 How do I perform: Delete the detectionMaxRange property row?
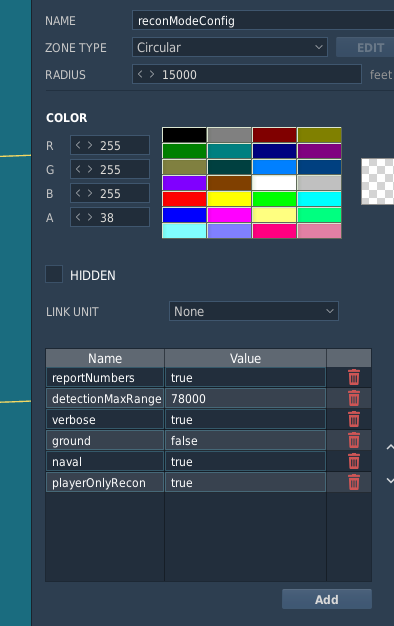[354, 398]
